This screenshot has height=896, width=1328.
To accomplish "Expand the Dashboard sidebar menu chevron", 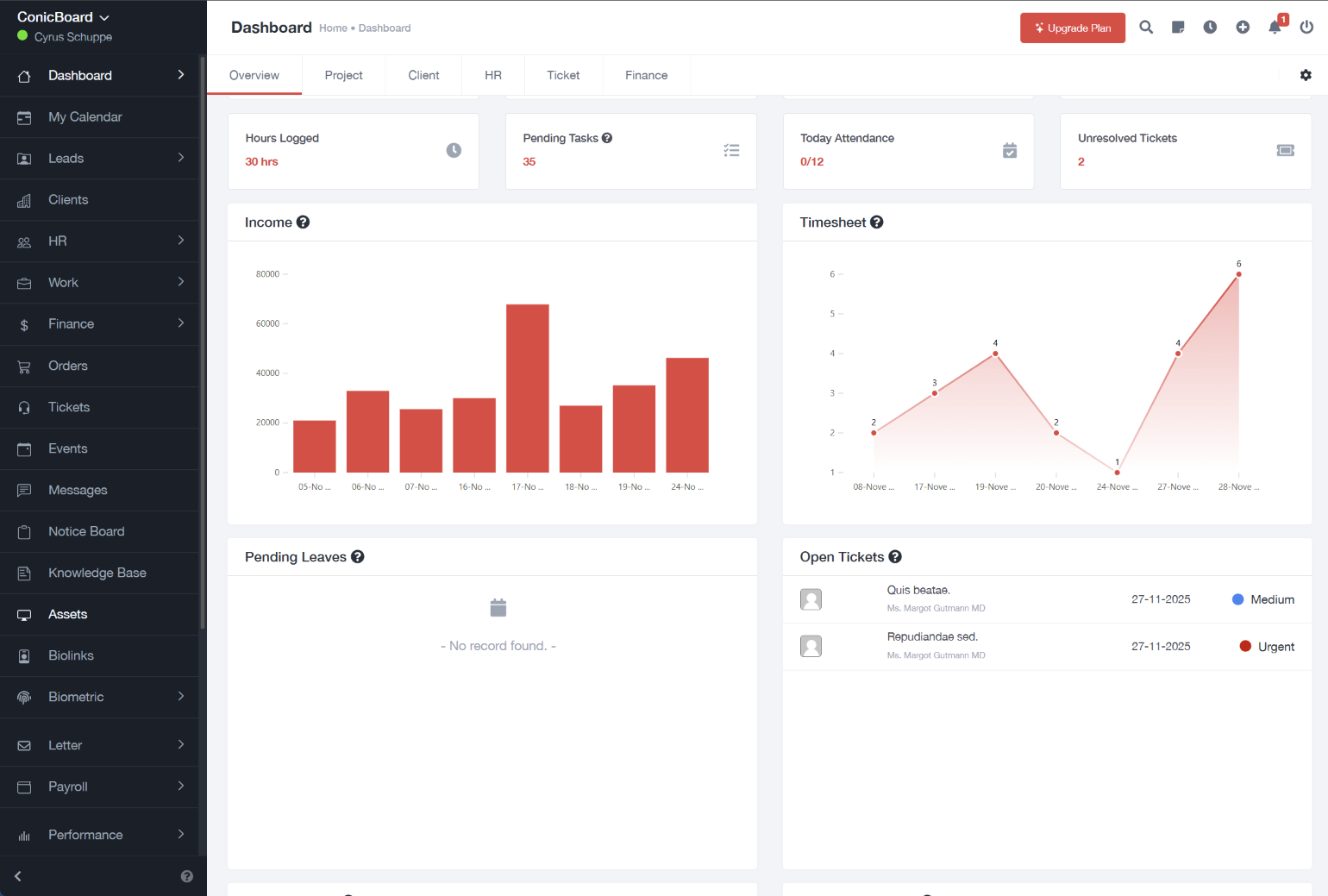I will [x=180, y=75].
